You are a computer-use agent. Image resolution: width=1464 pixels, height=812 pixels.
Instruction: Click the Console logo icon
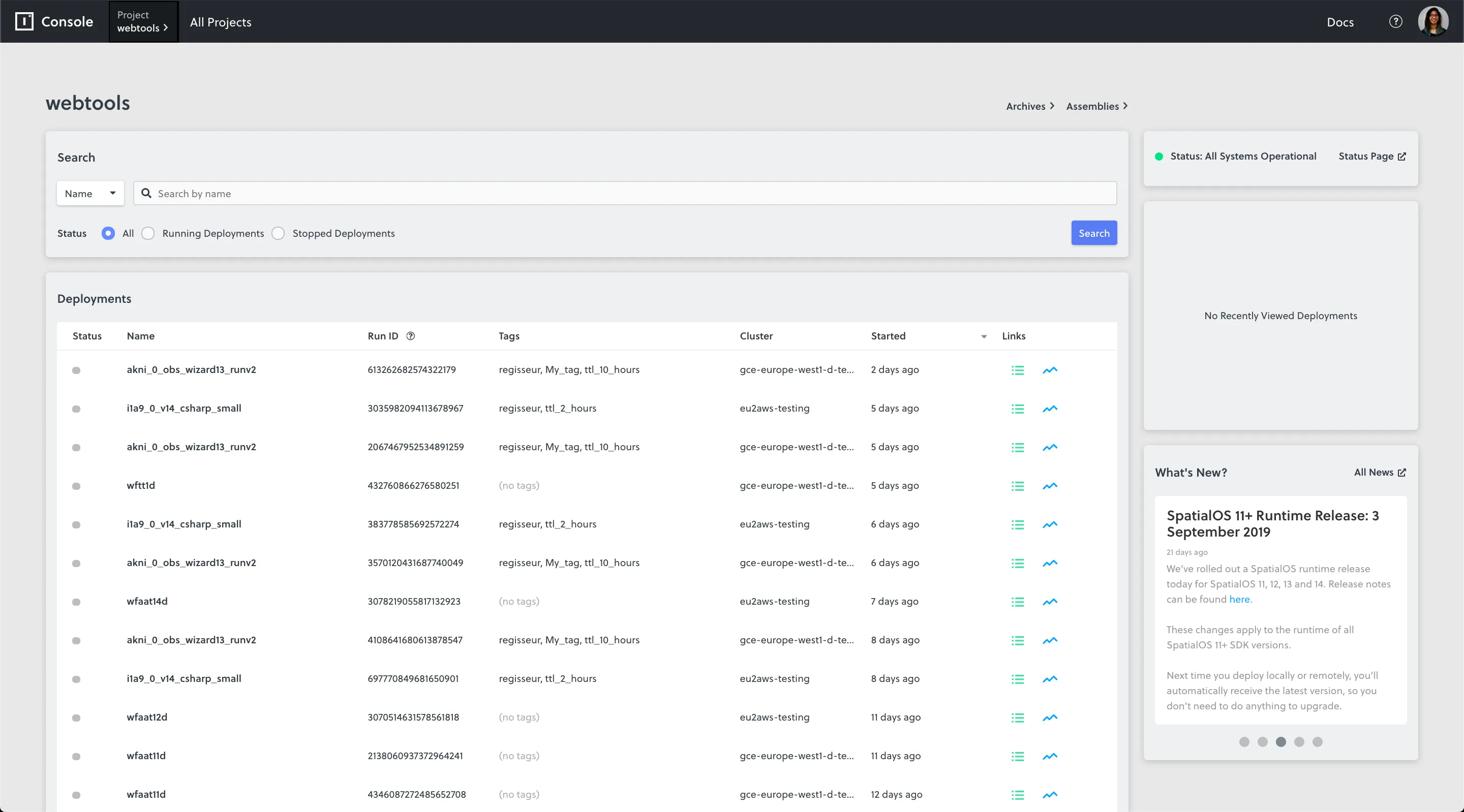pos(24,21)
